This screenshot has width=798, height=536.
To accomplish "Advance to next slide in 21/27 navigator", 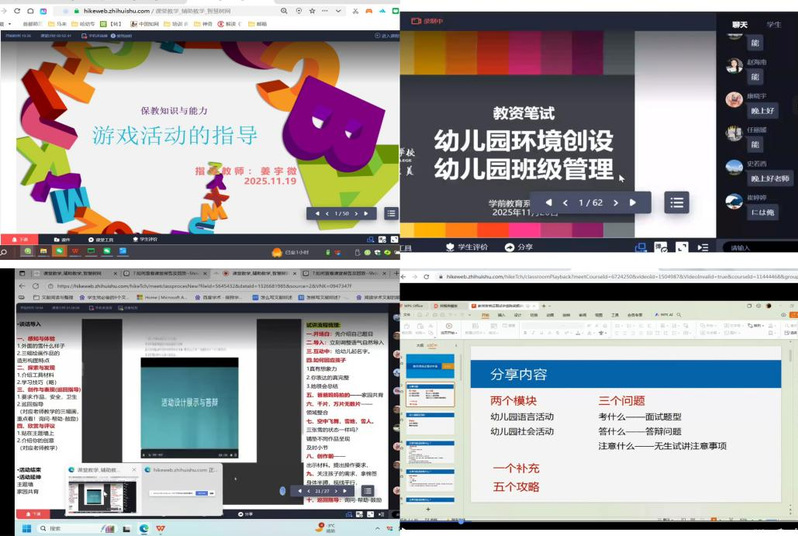I will tap(338, 491).
